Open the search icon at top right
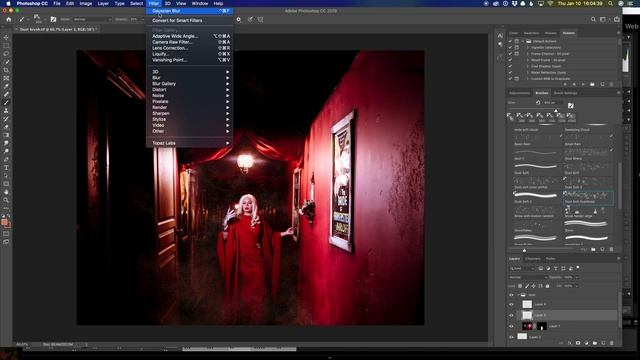The width and height of the screenshot is (640, 360). tap(593, 19)
